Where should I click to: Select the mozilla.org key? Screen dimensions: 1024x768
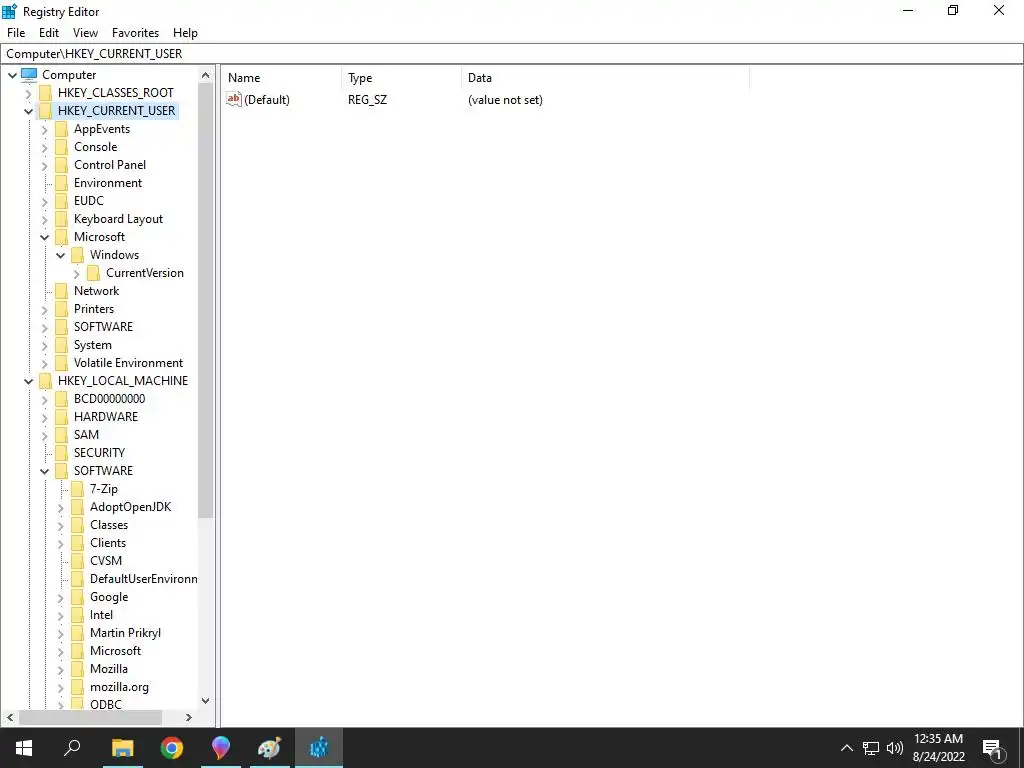click(120, 687)
